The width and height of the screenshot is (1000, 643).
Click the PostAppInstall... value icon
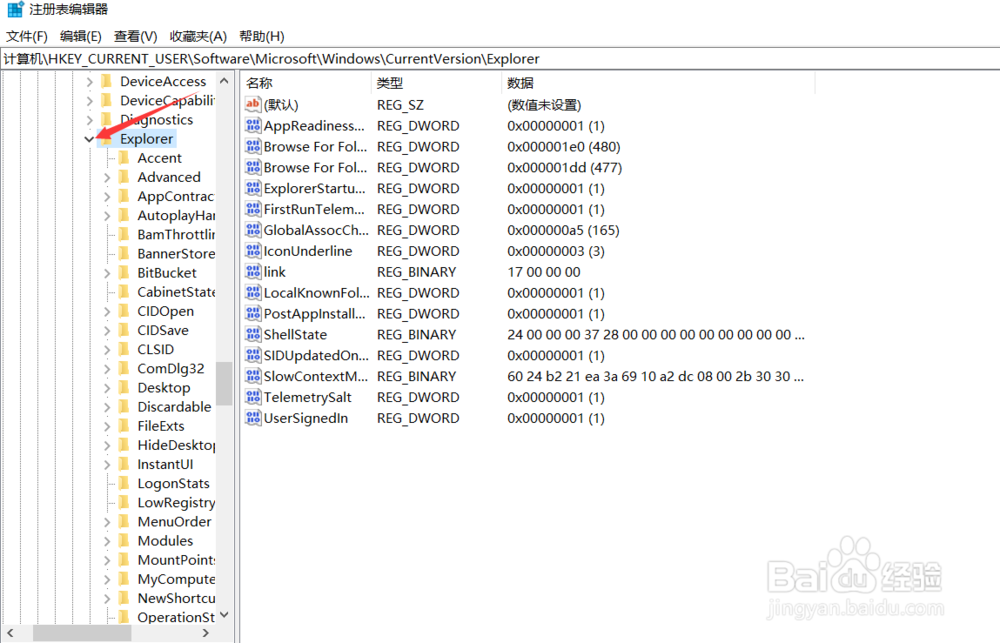tap(253, 314)
